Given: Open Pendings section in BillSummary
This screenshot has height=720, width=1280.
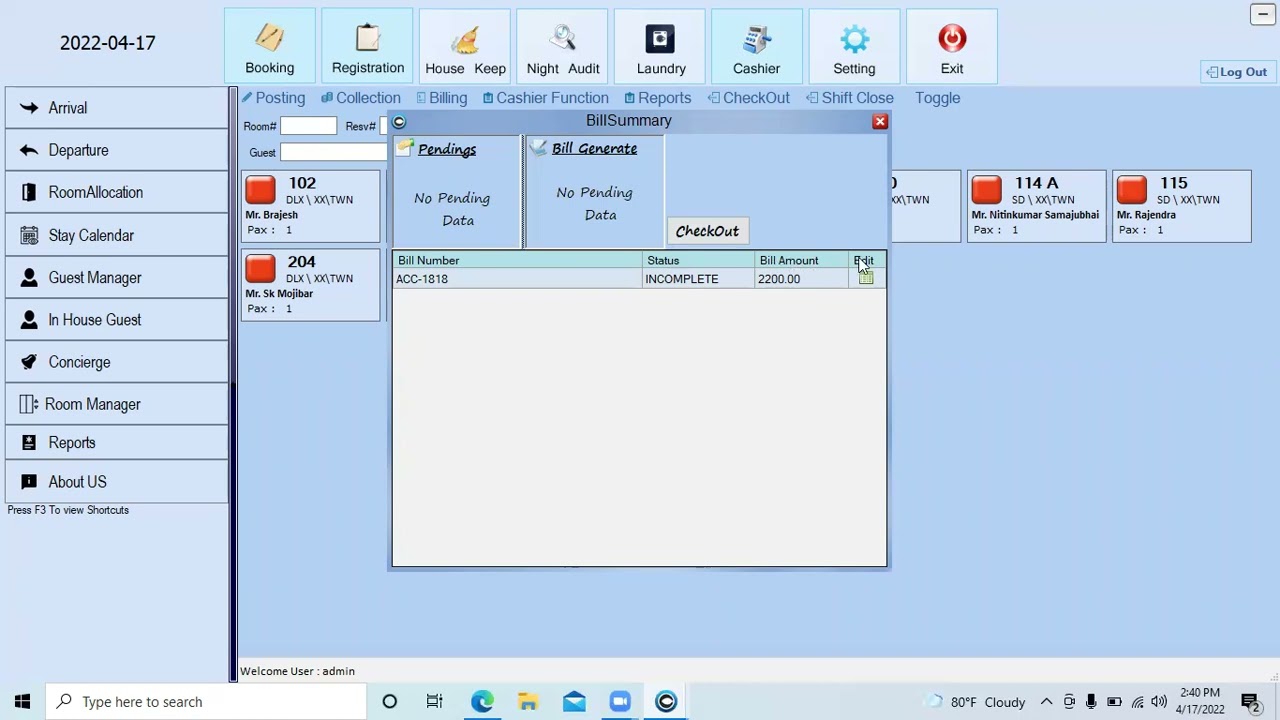Looking at the screenshot, I should [x=447, y=149].
